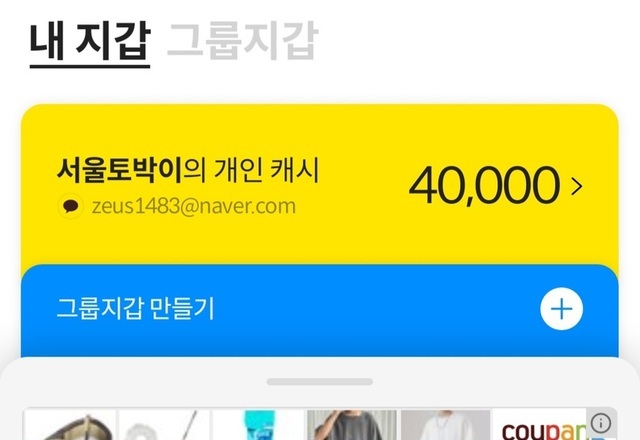Tap the KakaoTalk speech bubble icon
The width and height of the screenshot is (640, 440).
tap(71, 206)
